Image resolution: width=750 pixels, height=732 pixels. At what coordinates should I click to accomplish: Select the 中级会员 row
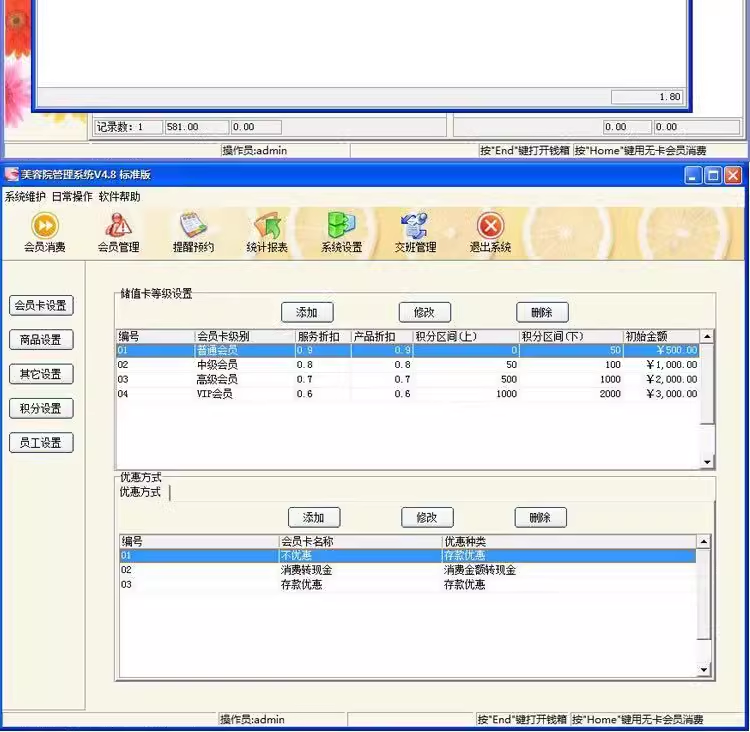point(408,365)
